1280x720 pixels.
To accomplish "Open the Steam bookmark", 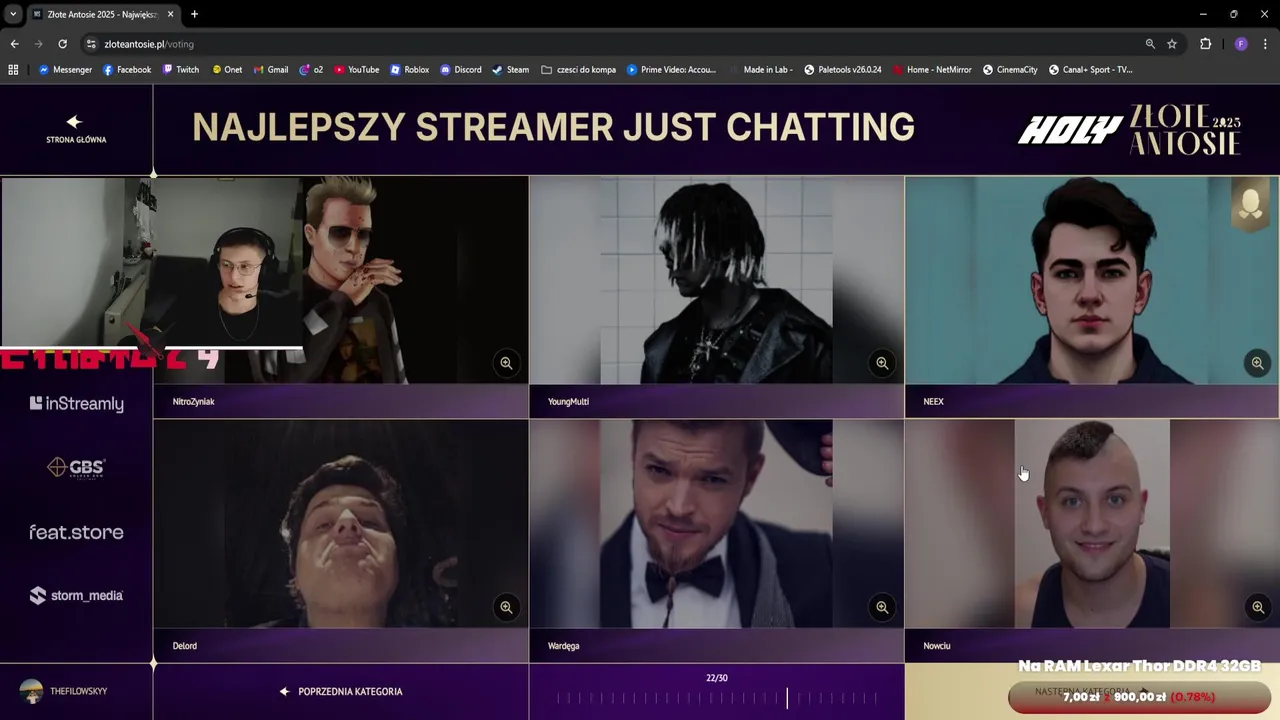I will 510,70.
